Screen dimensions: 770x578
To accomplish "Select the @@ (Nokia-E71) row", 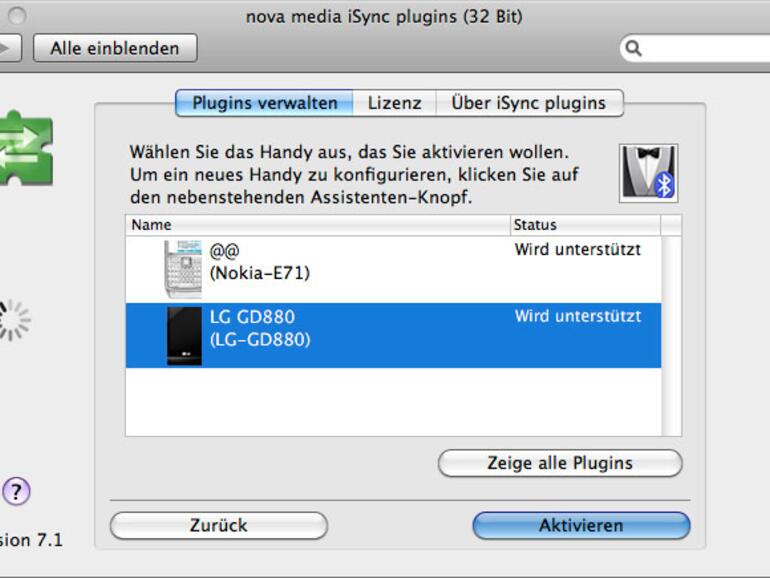I will coord(393,270).
